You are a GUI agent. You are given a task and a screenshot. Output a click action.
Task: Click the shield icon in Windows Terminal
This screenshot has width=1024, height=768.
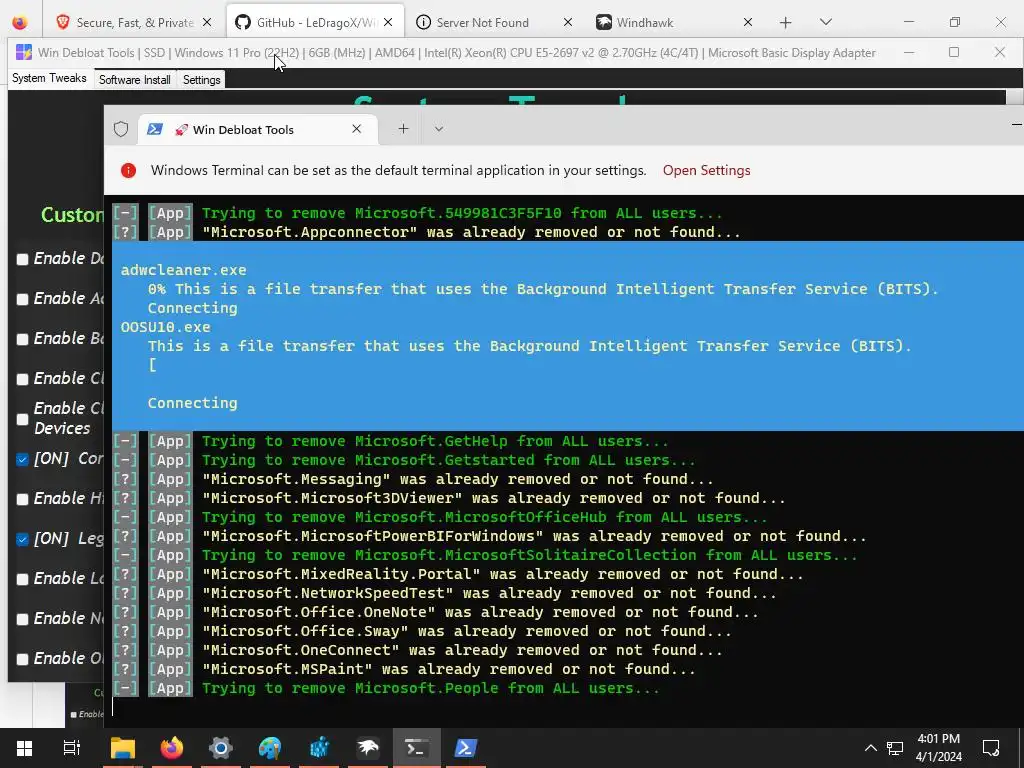point(121,129)
